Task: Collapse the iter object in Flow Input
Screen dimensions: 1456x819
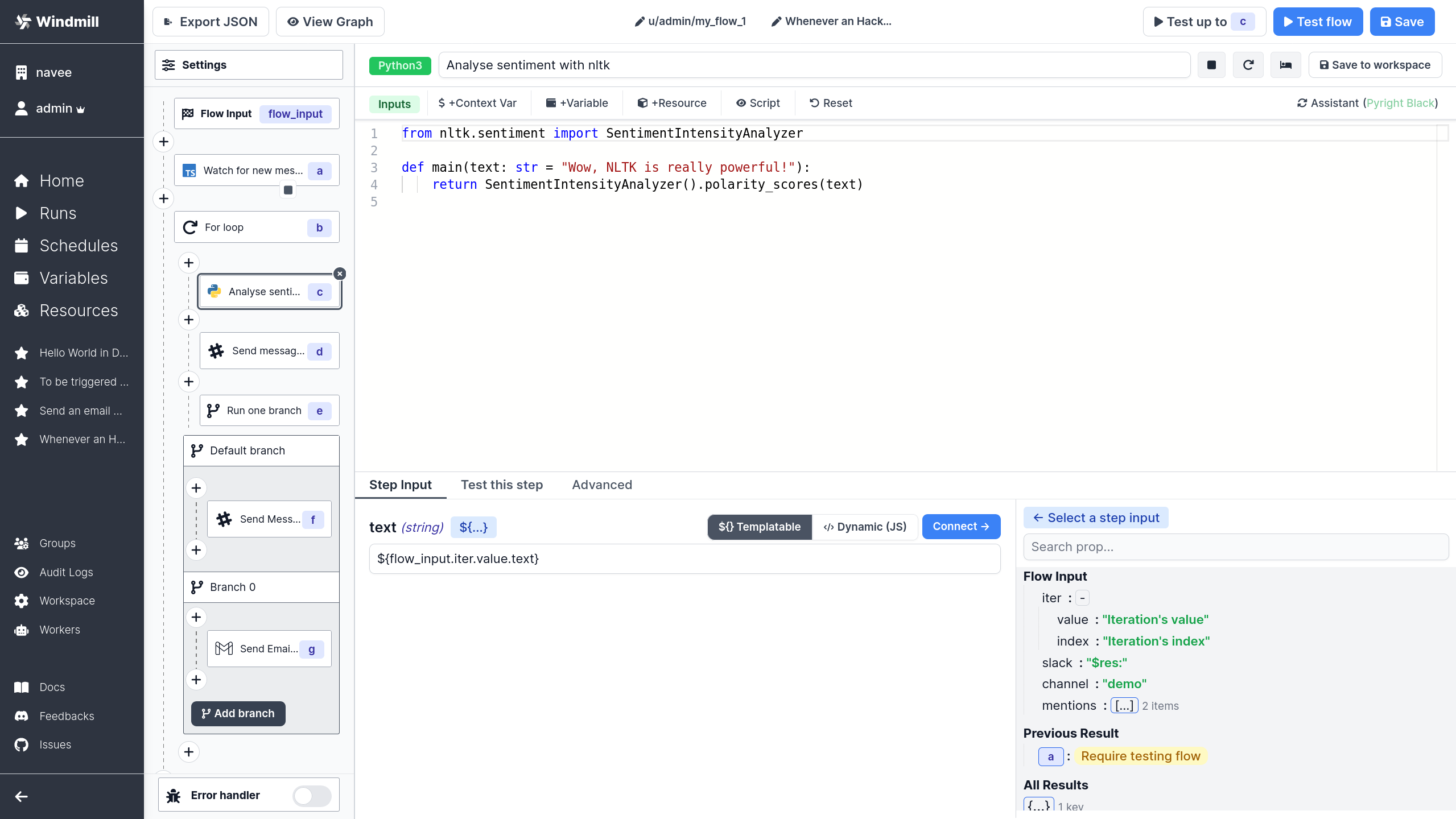Action: coord(1082,598)
